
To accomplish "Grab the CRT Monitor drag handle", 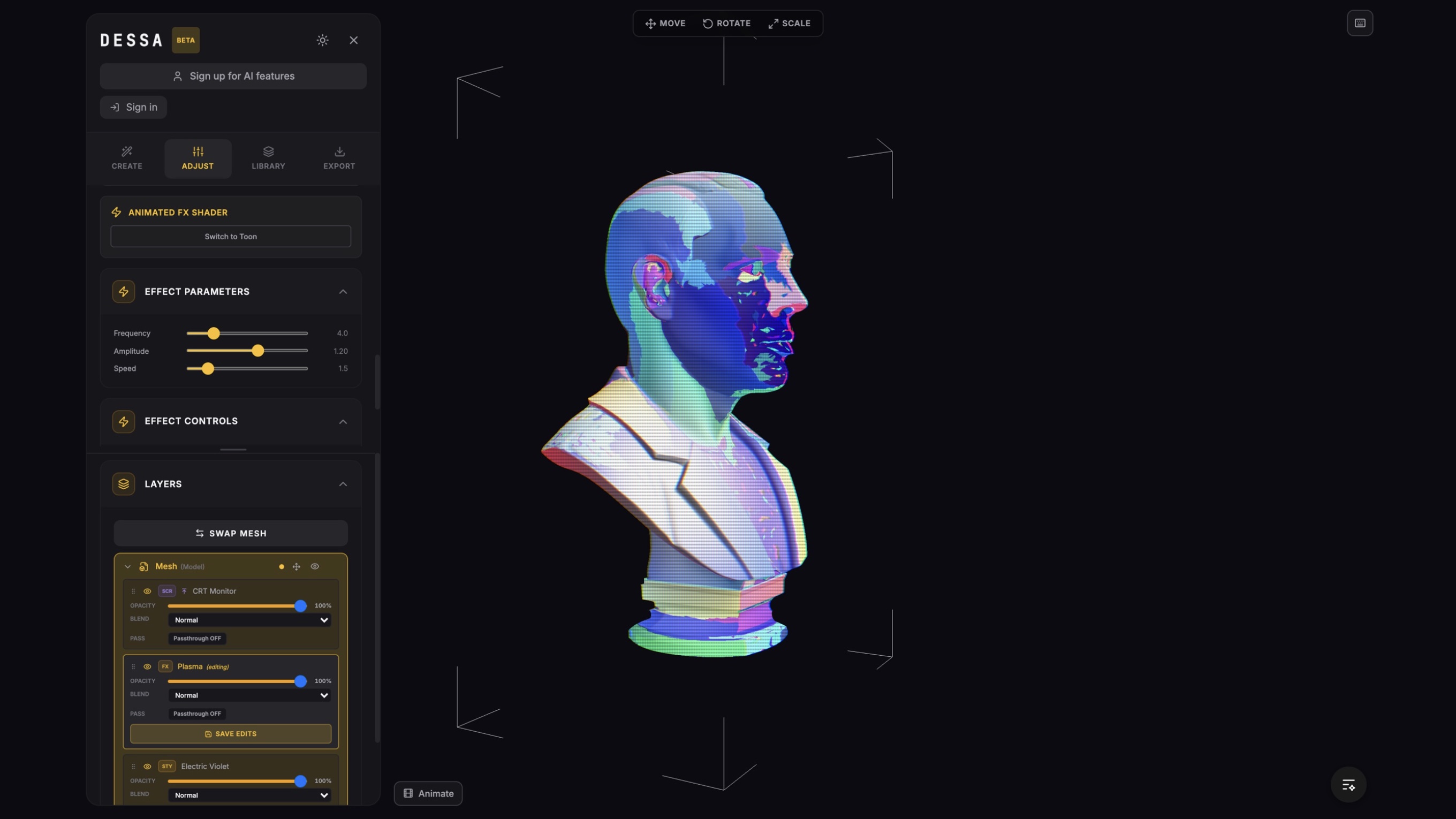I will click(x=133, y=591).
